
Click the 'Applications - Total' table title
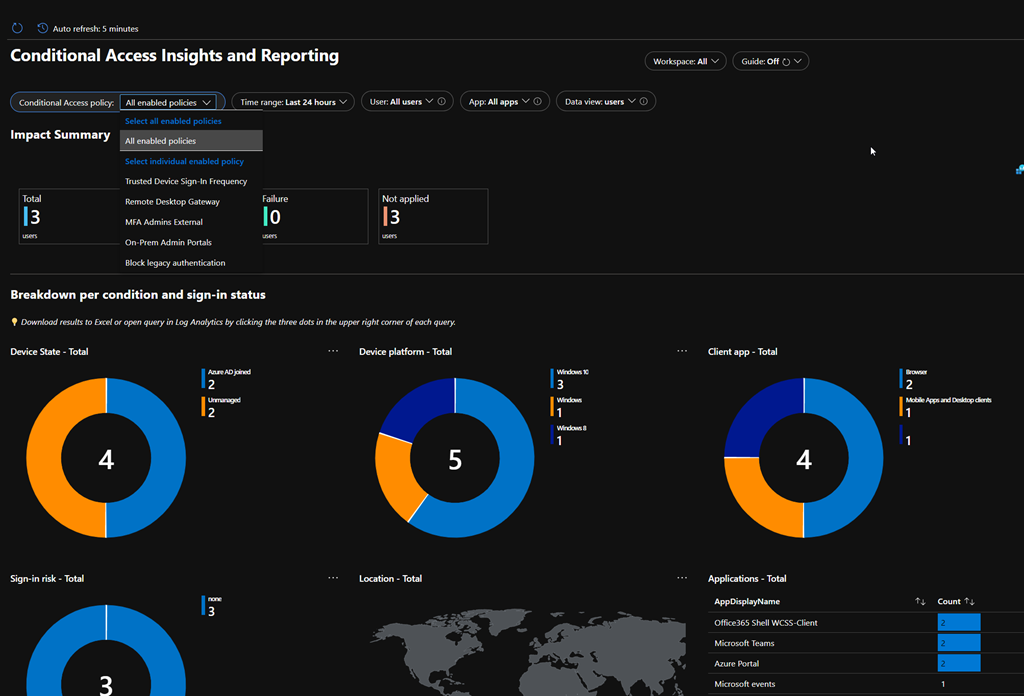747,578
